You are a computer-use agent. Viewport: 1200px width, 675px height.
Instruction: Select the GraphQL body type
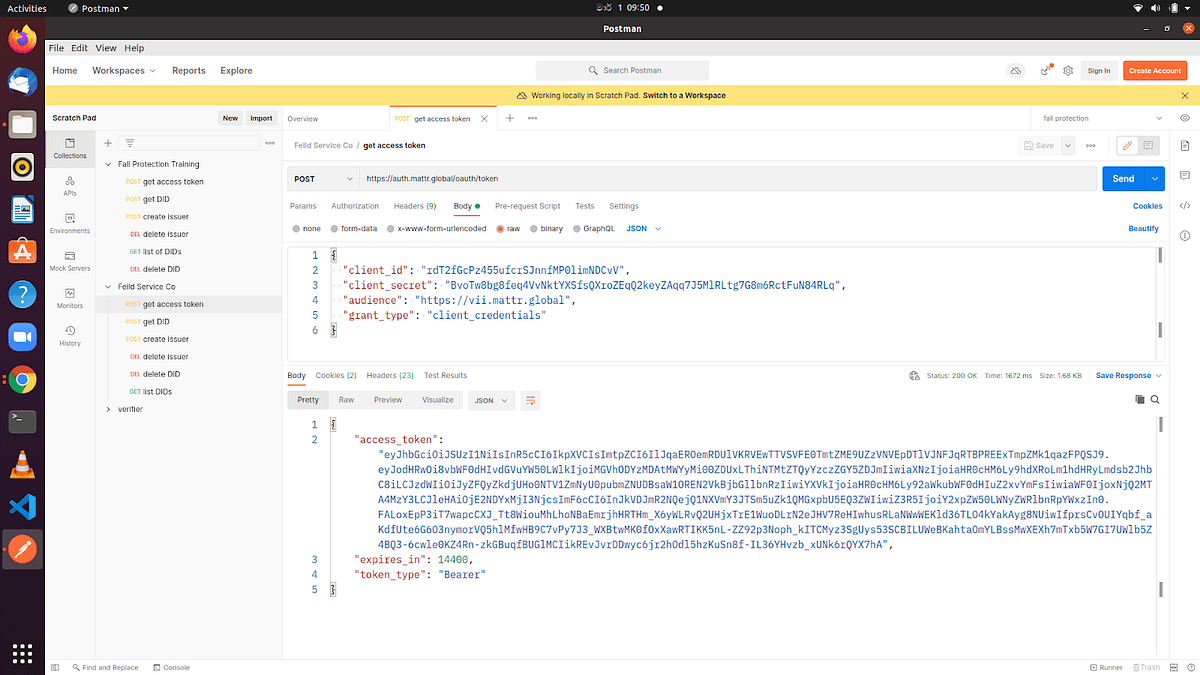[593, 229]
